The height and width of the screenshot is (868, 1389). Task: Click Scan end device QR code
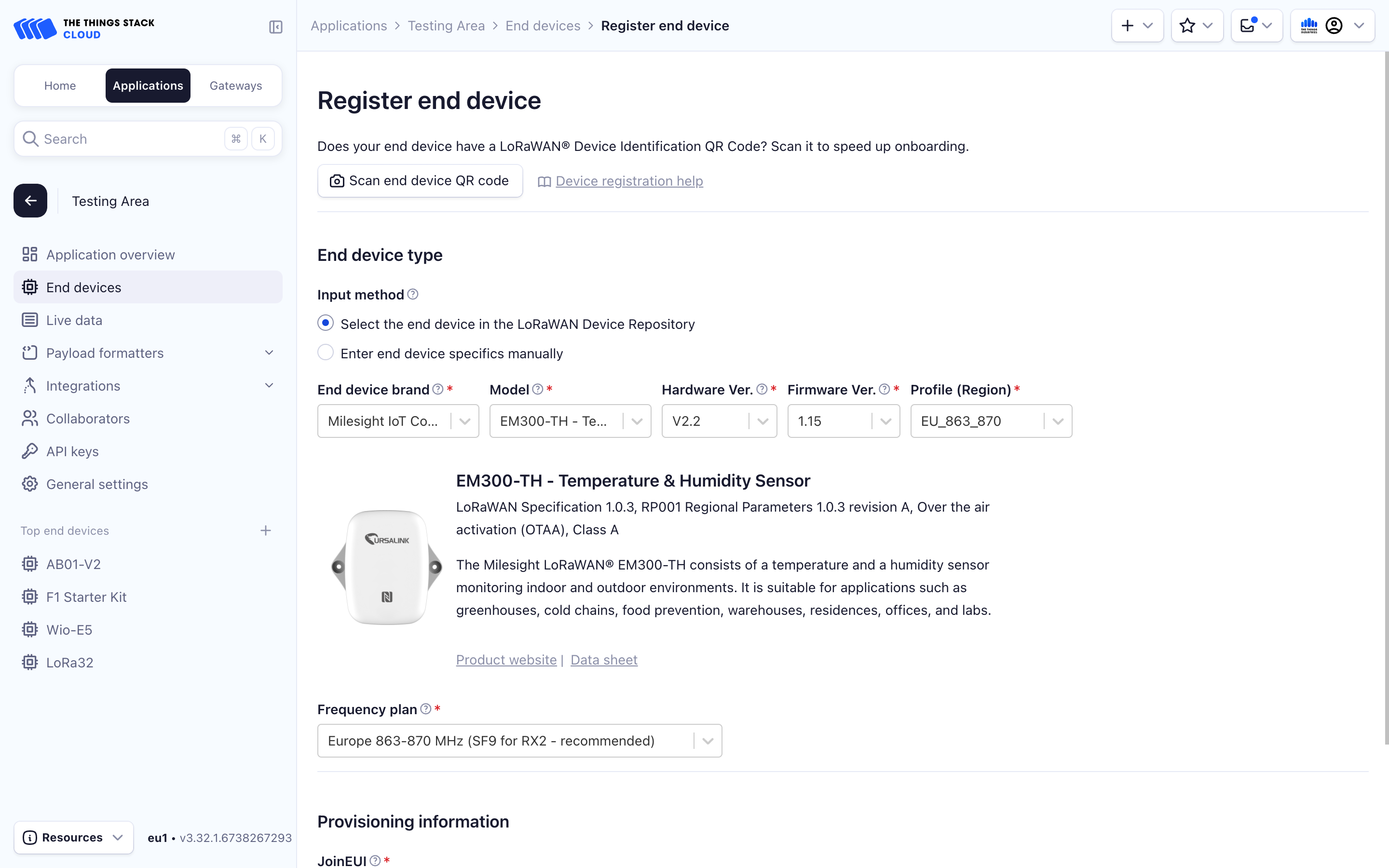(420, 180)
